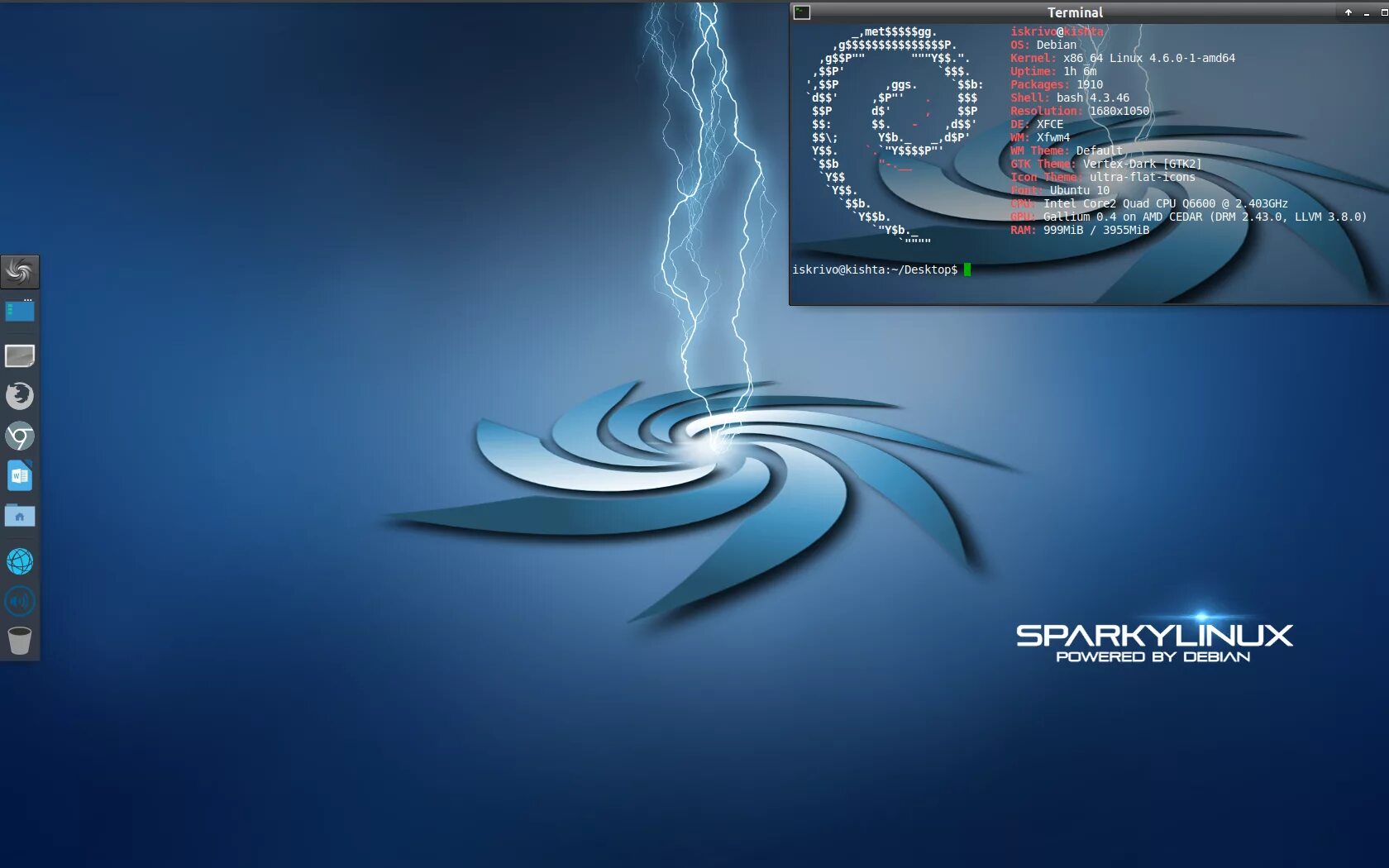Click the blue globe network icon
The width and height of the screenshot is (1389, 868).
(20, 561)
